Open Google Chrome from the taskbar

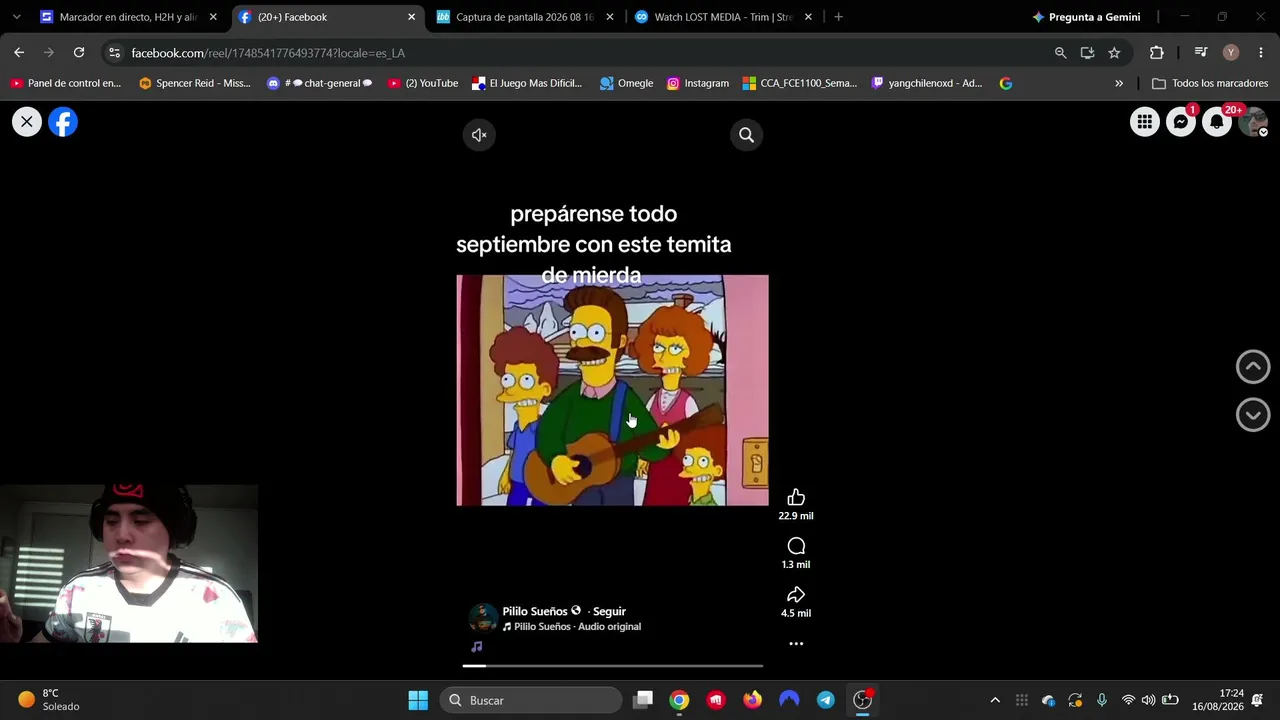pos(679,700)
